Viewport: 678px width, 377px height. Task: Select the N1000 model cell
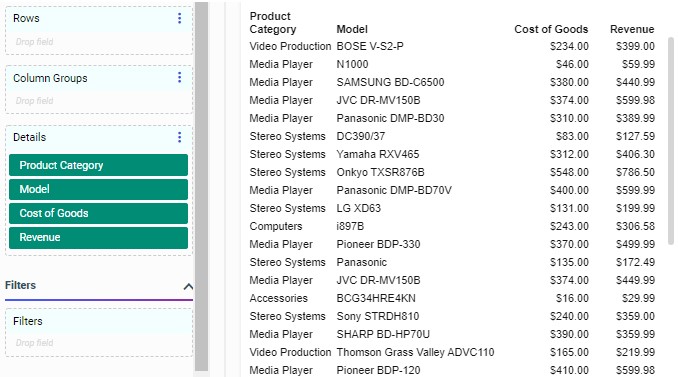pos(352,64)
